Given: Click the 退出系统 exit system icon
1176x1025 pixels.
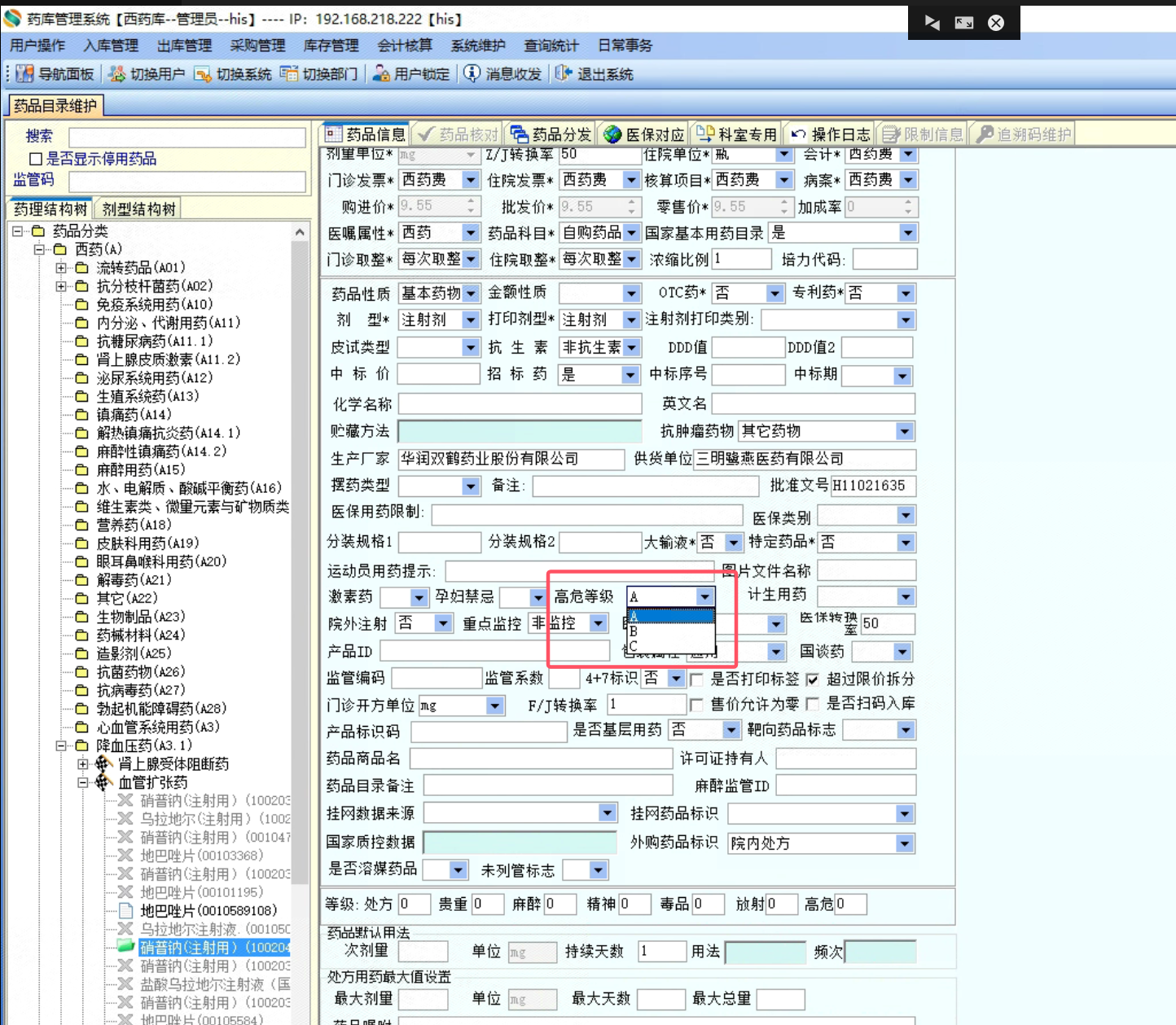Looking at the screenshot, I should [564, 73].
